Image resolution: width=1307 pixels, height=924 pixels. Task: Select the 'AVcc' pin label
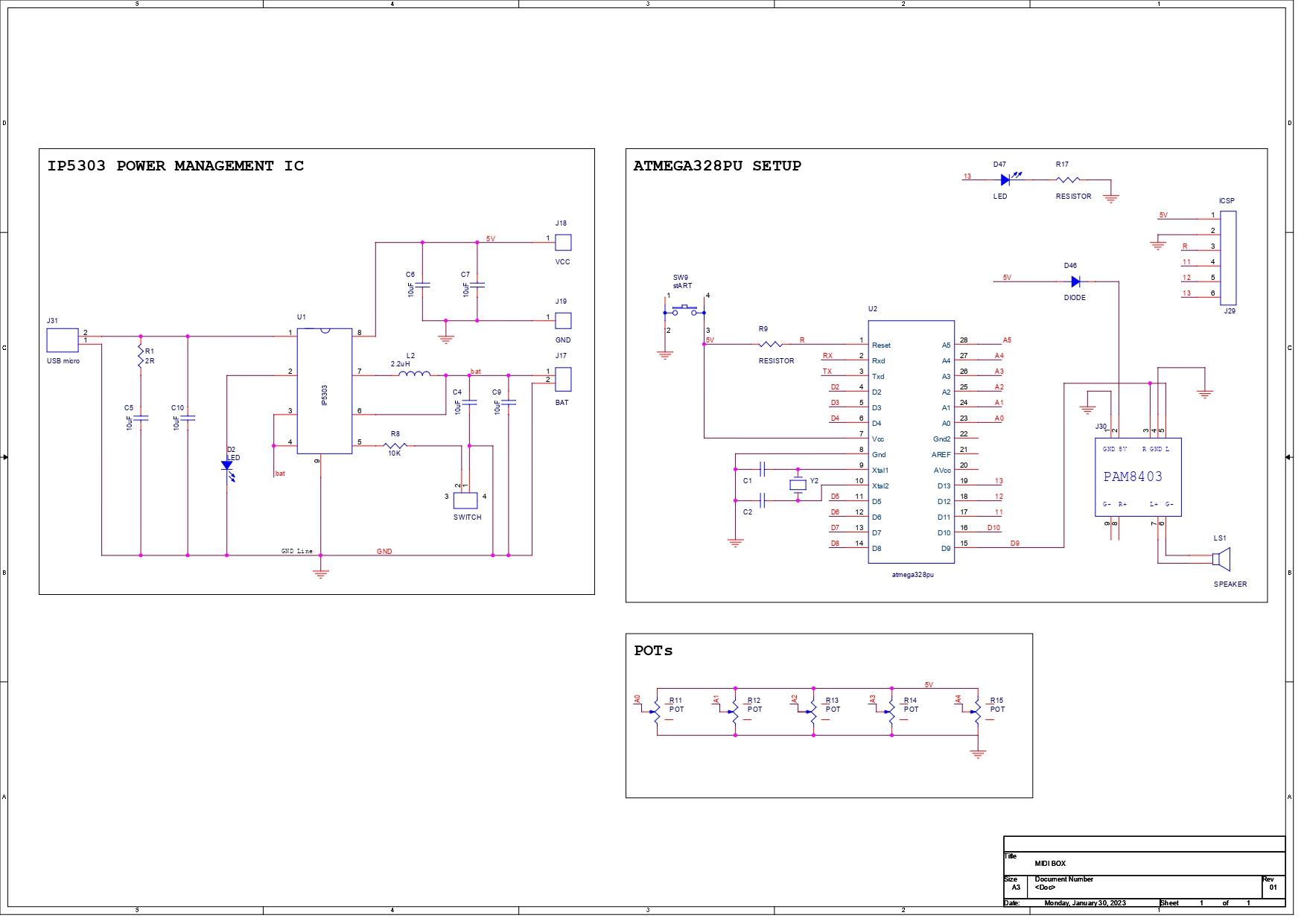(942, 471)
